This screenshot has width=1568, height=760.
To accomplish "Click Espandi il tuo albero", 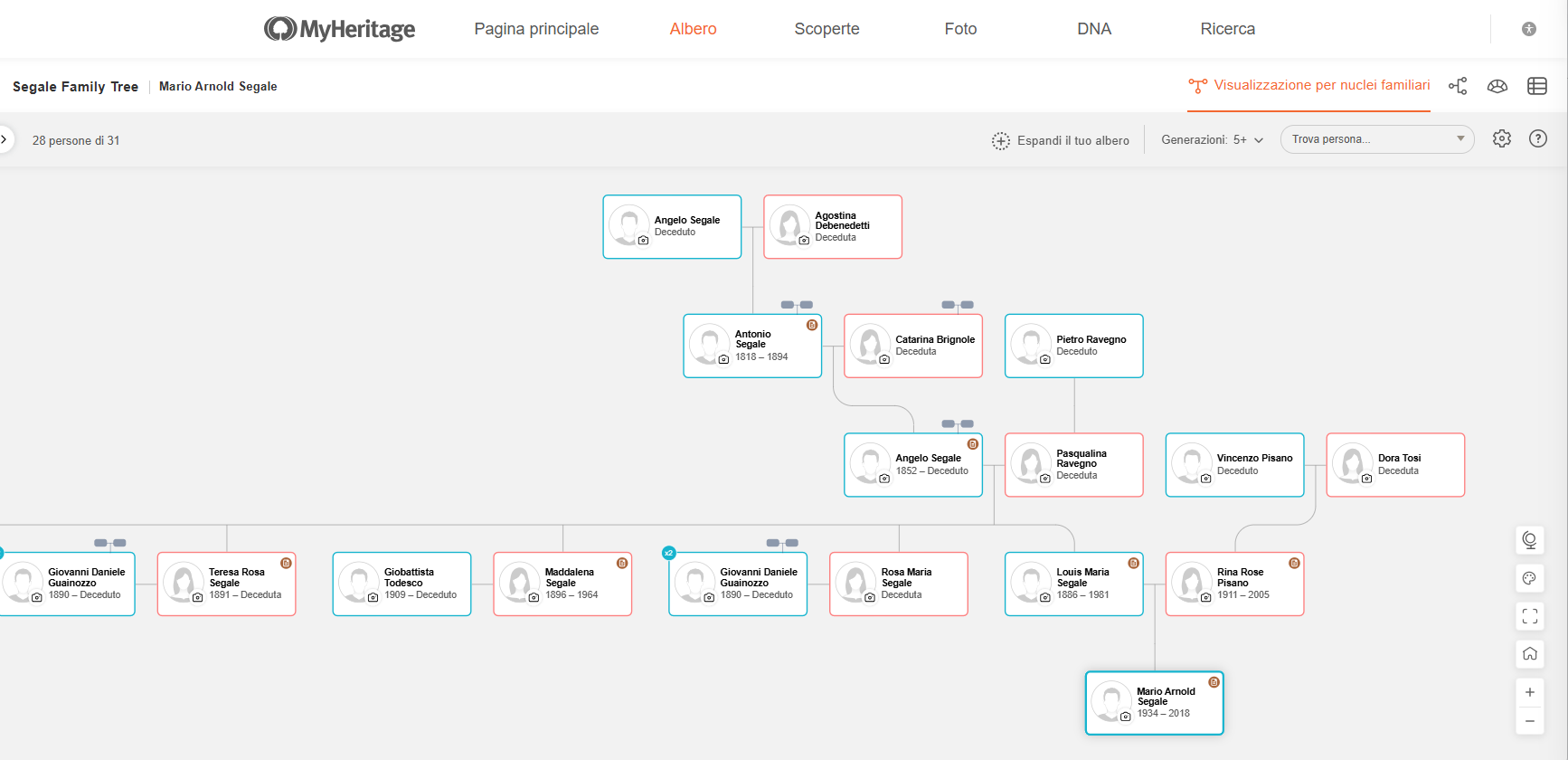I will tap(1061, 140).
